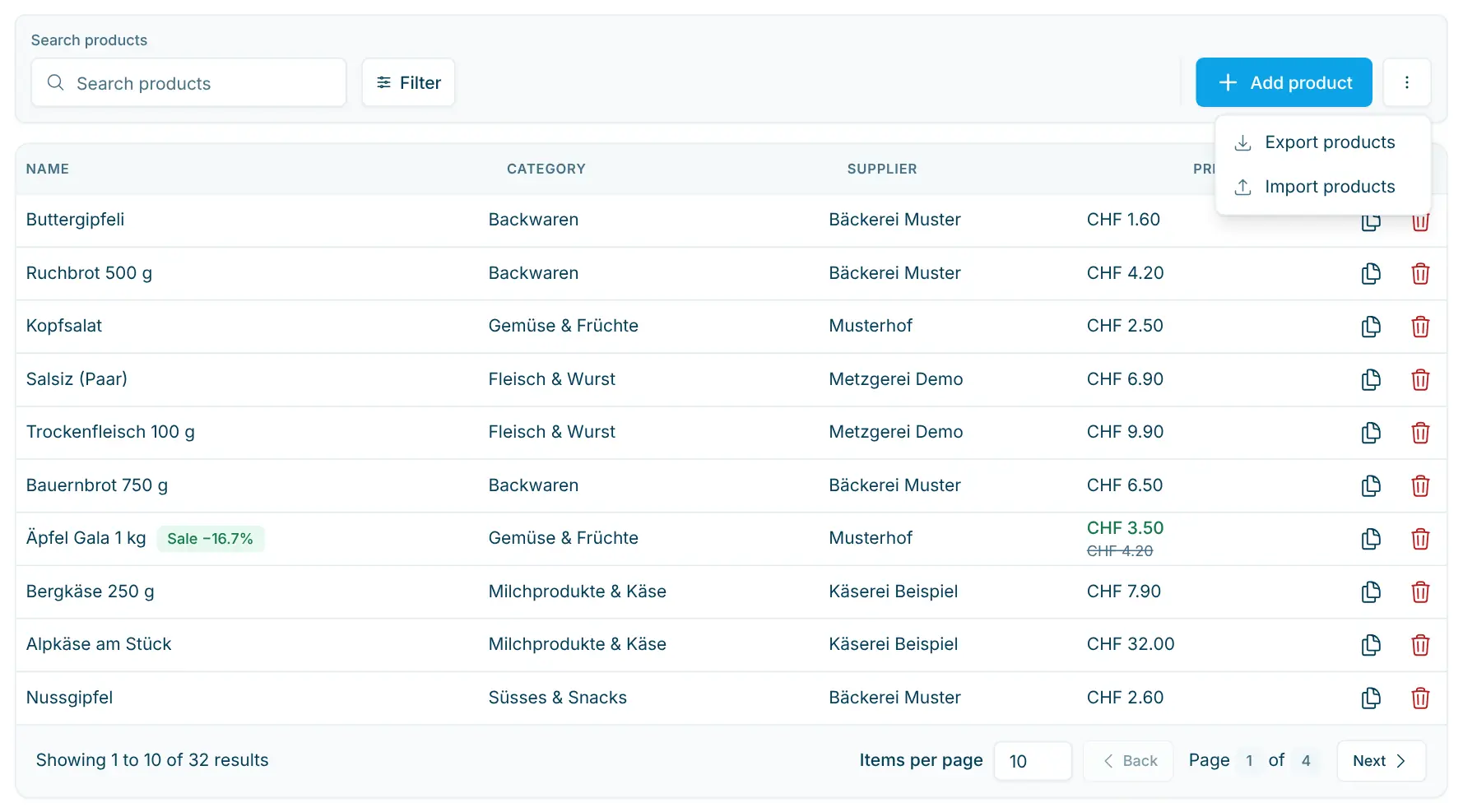This screenshot has height=812, width=1463.
Task: Delete Bergkäse 250 g
Action: click(x=1420, y=592)
